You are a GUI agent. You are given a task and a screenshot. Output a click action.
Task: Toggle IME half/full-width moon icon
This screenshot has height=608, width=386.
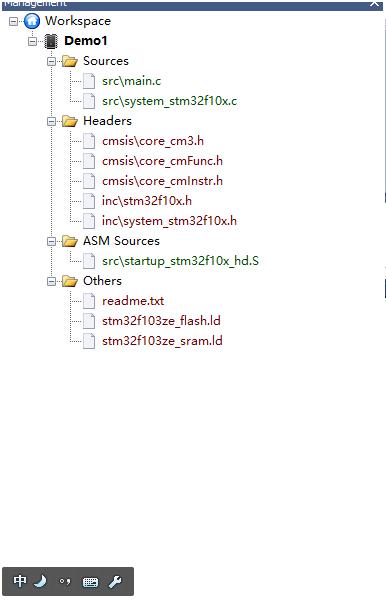(x=40, y=581)
